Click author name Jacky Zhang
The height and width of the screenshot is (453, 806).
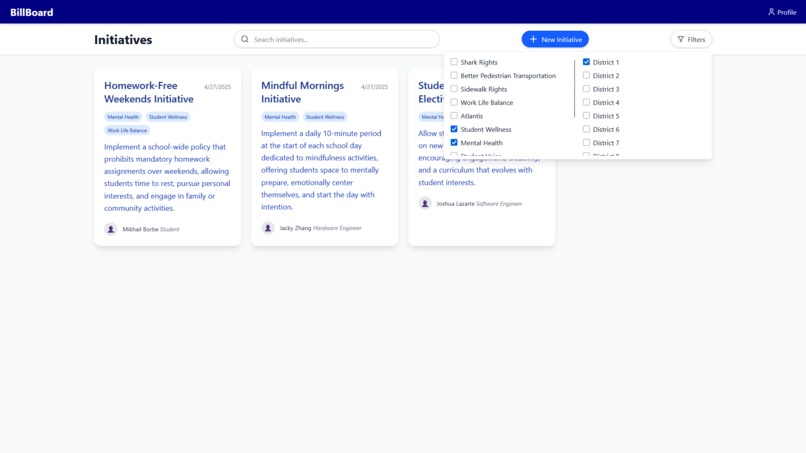(295, 228)
